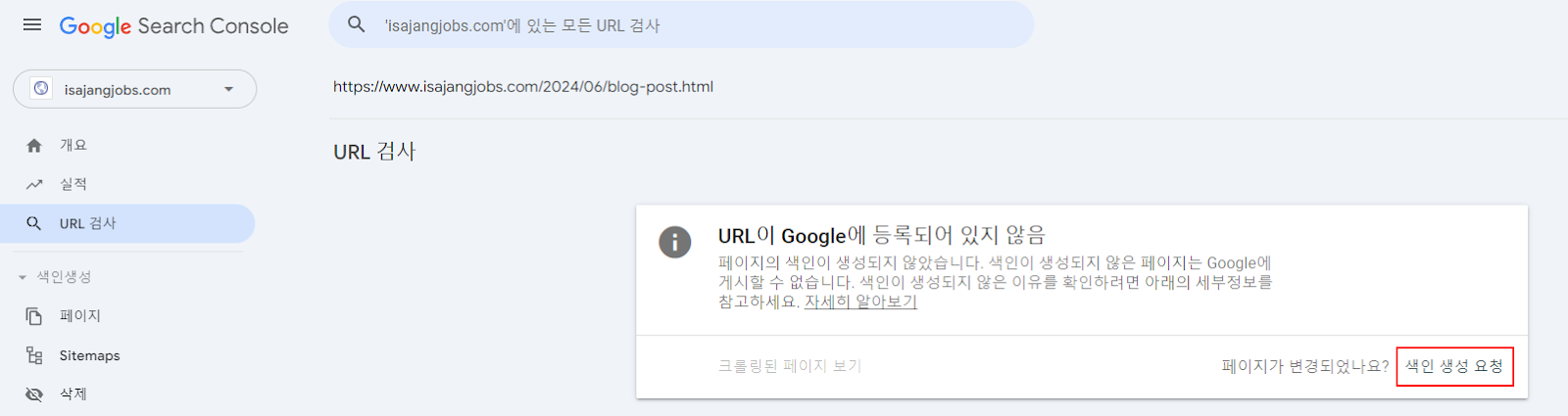Viewport: 1568px width, 416px height.
Task: Click the pages icon beside 페이지
Action: 34,316
